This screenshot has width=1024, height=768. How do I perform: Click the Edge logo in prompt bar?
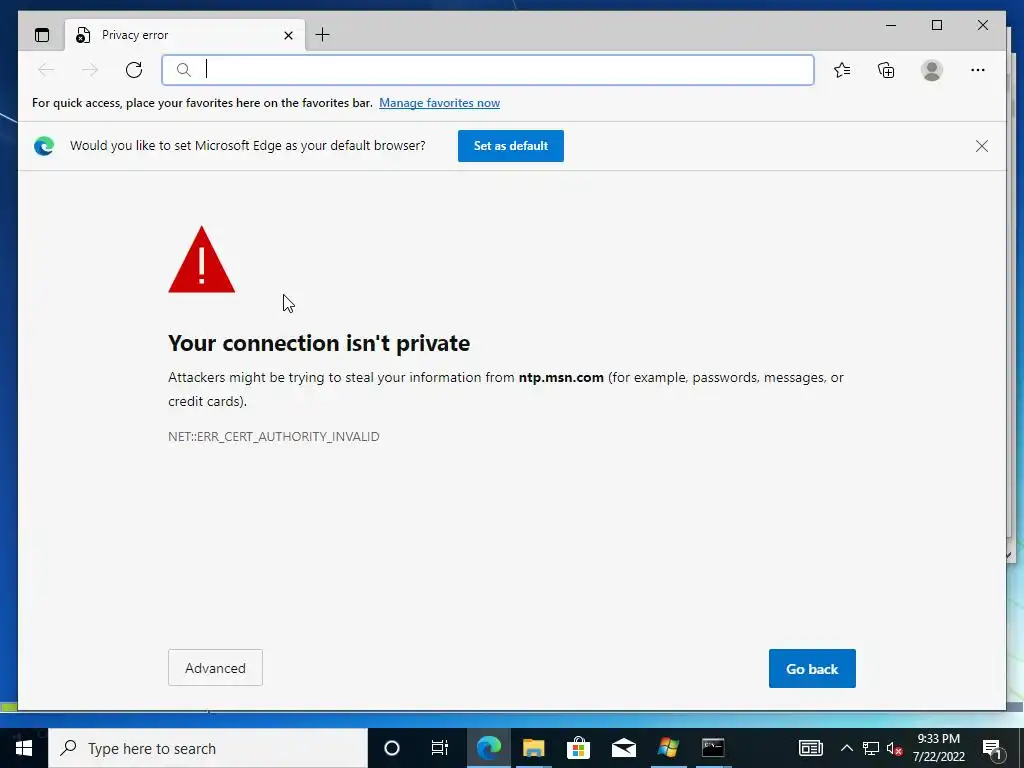(44, 146)
